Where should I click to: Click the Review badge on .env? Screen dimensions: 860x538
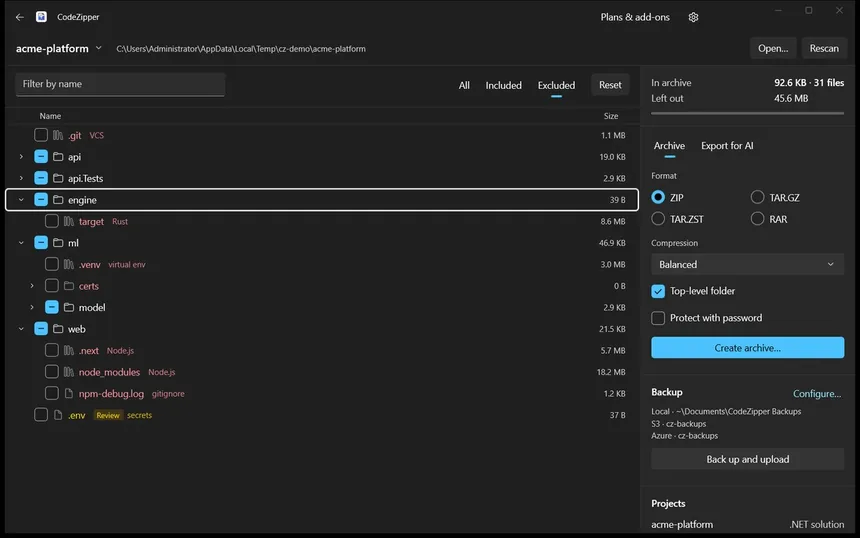(x=108, y=415)
